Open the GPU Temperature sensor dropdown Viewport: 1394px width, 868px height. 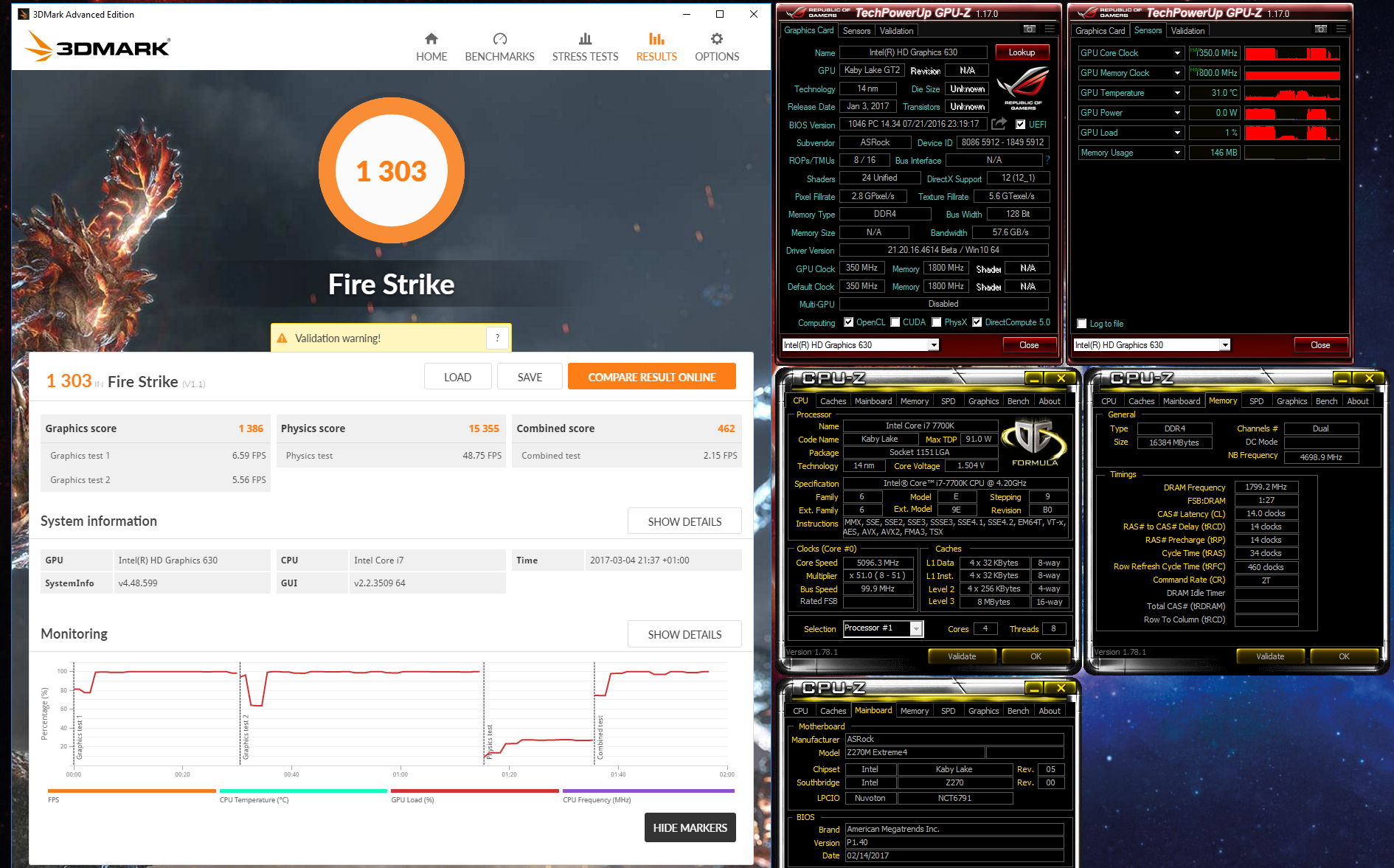(1177, 93)
